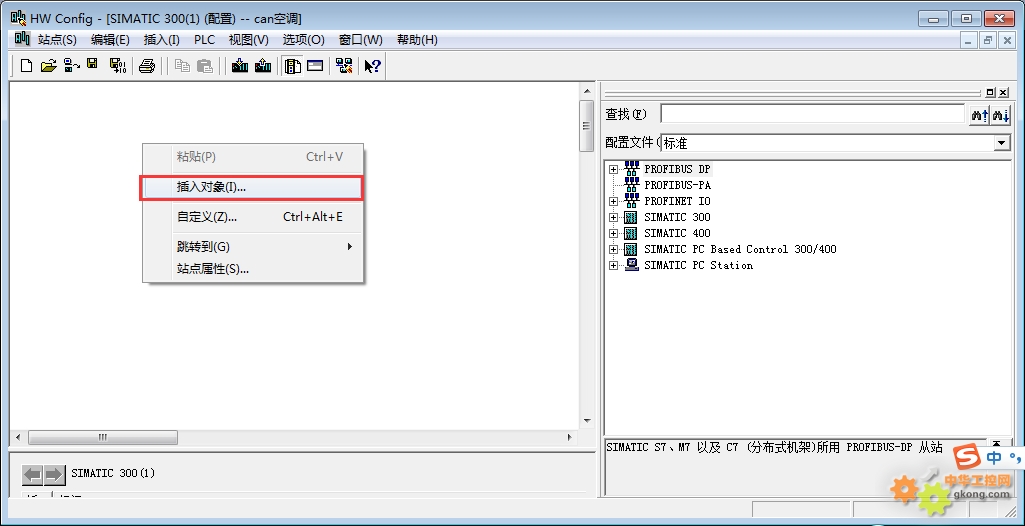Click the Paste clipboard toolbar icon
Screen dimensions: 1025x526
(x=205, y=66)
